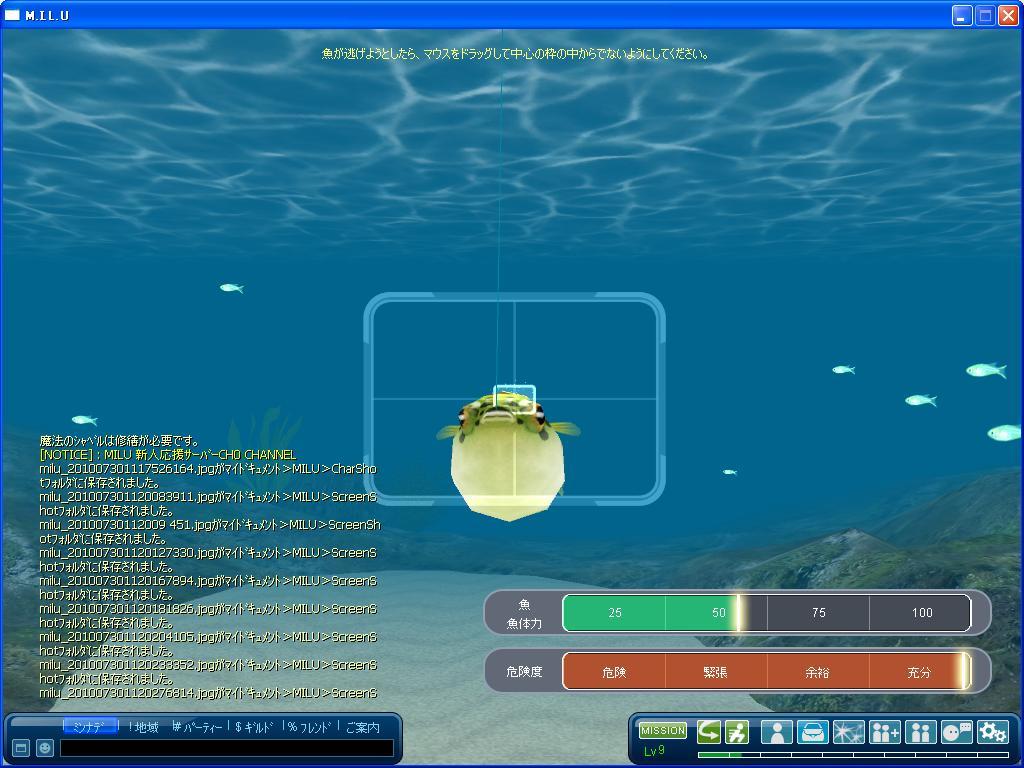Screen dimensions: 1024x768
Task: Click the add-friend people icon
Action: click(885, 732)
